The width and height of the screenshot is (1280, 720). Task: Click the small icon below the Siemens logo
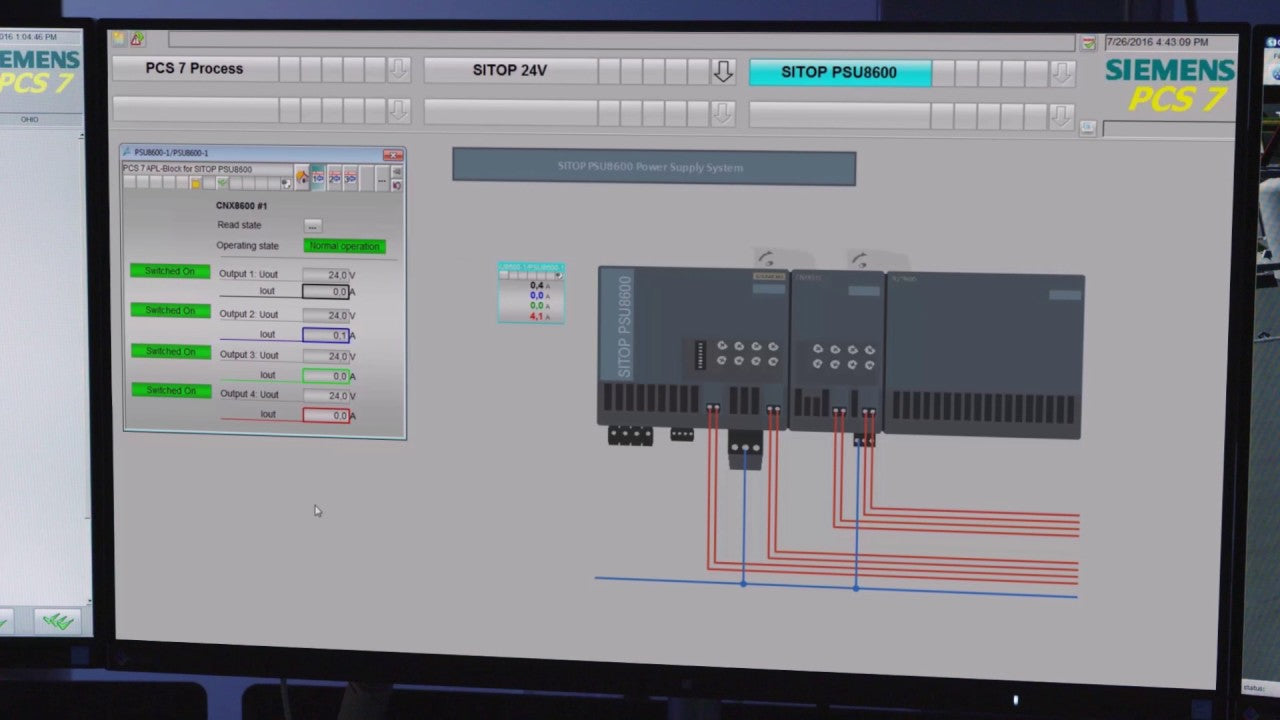tap(1088, 127)
